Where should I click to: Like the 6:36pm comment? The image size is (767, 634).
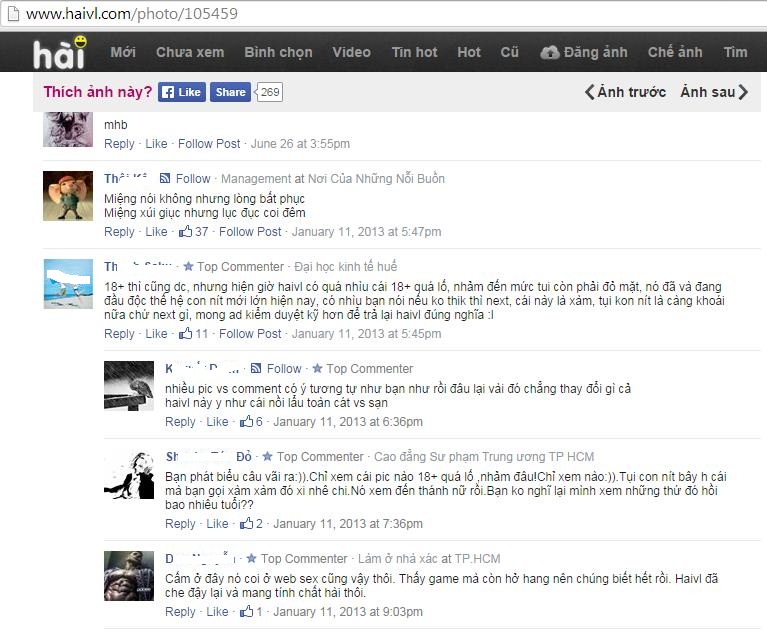217,422
